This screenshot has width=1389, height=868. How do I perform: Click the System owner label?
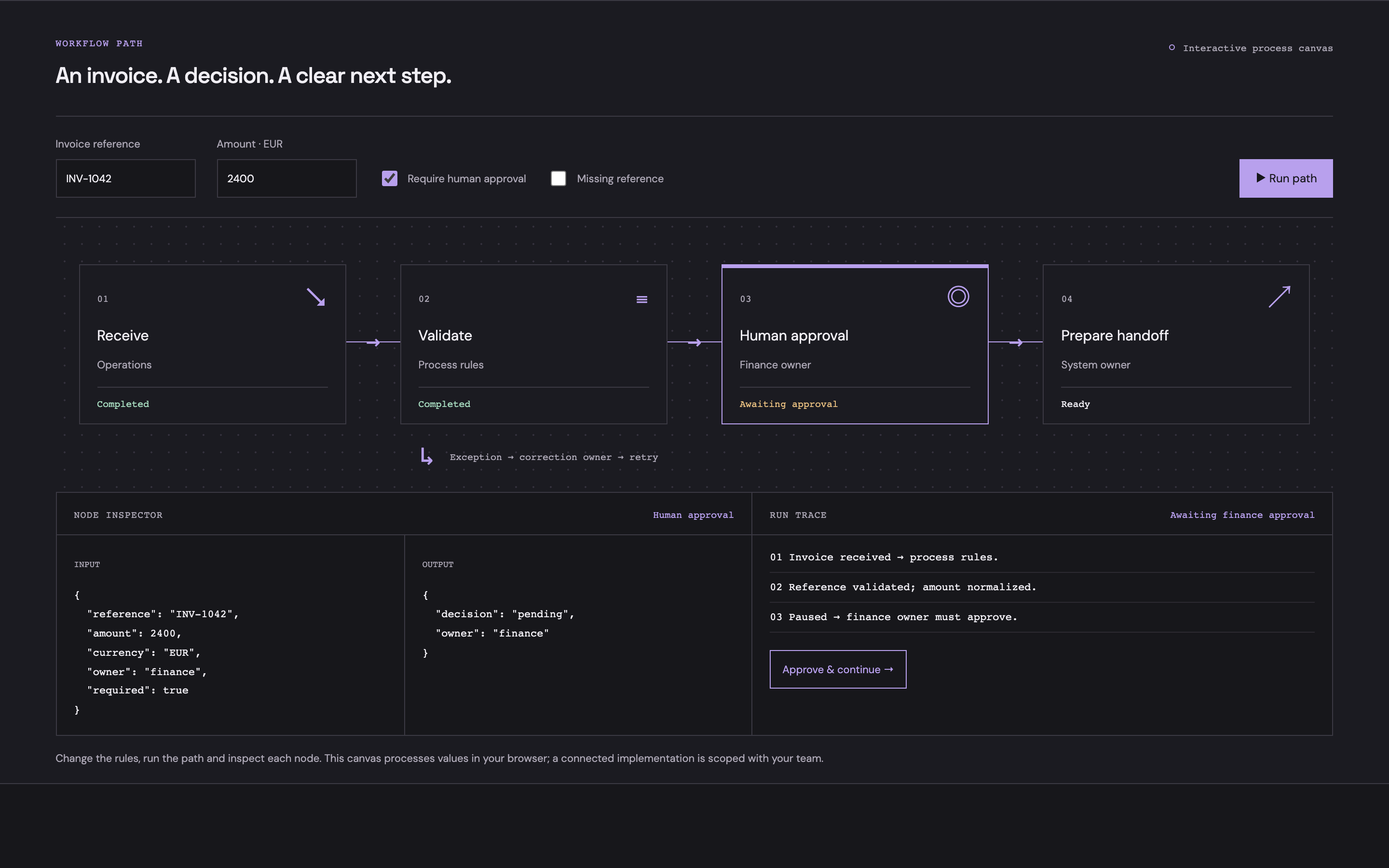coord(1095,365)
